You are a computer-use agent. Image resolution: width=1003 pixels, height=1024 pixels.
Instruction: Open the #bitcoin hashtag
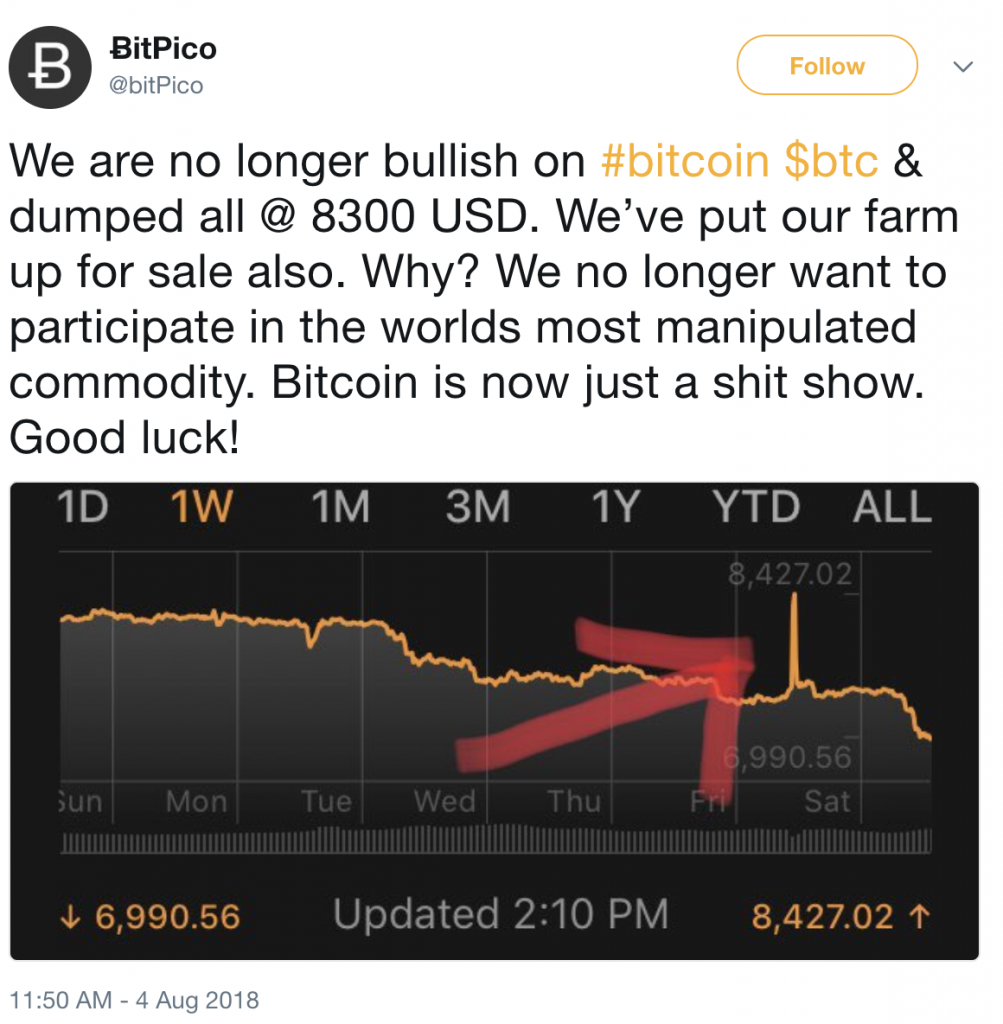(686, 161)
